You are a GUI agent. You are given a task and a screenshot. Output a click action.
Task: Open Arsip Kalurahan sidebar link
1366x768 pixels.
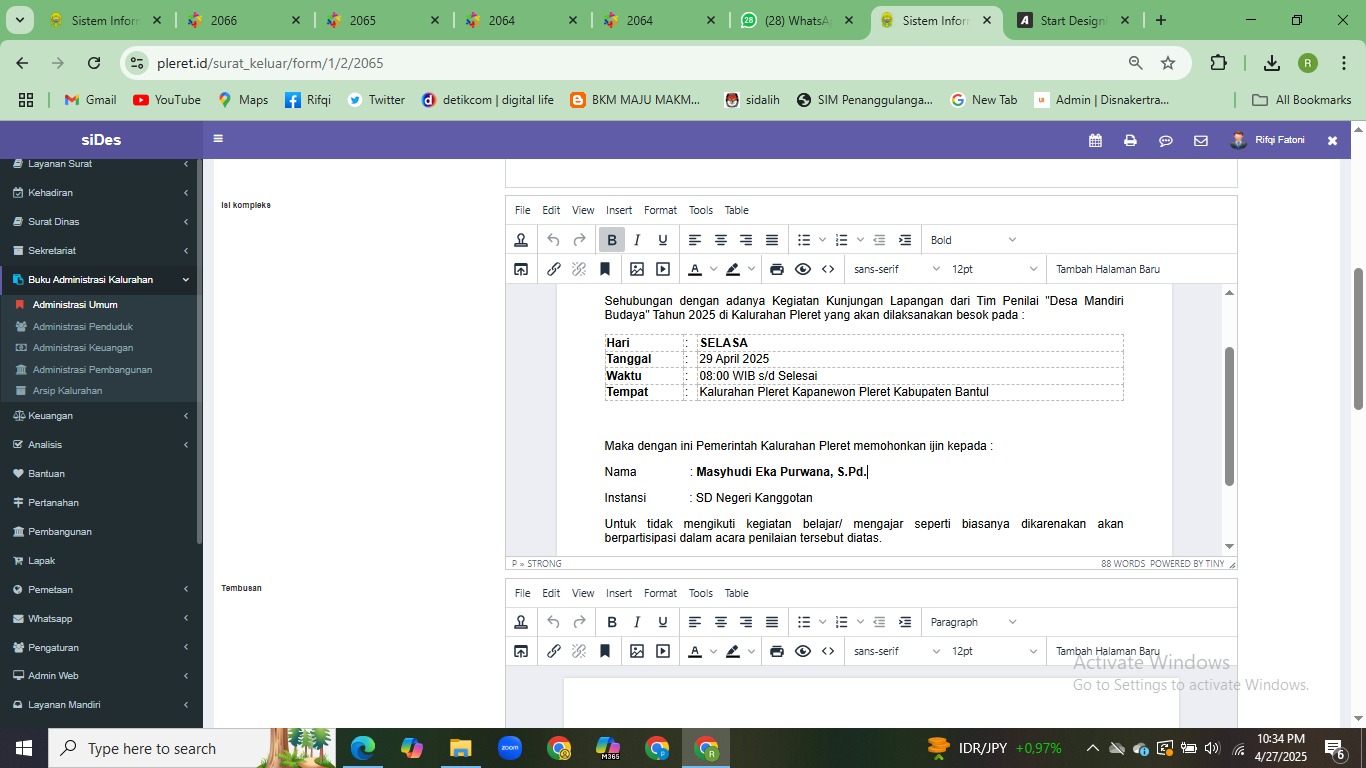point(67,391)
